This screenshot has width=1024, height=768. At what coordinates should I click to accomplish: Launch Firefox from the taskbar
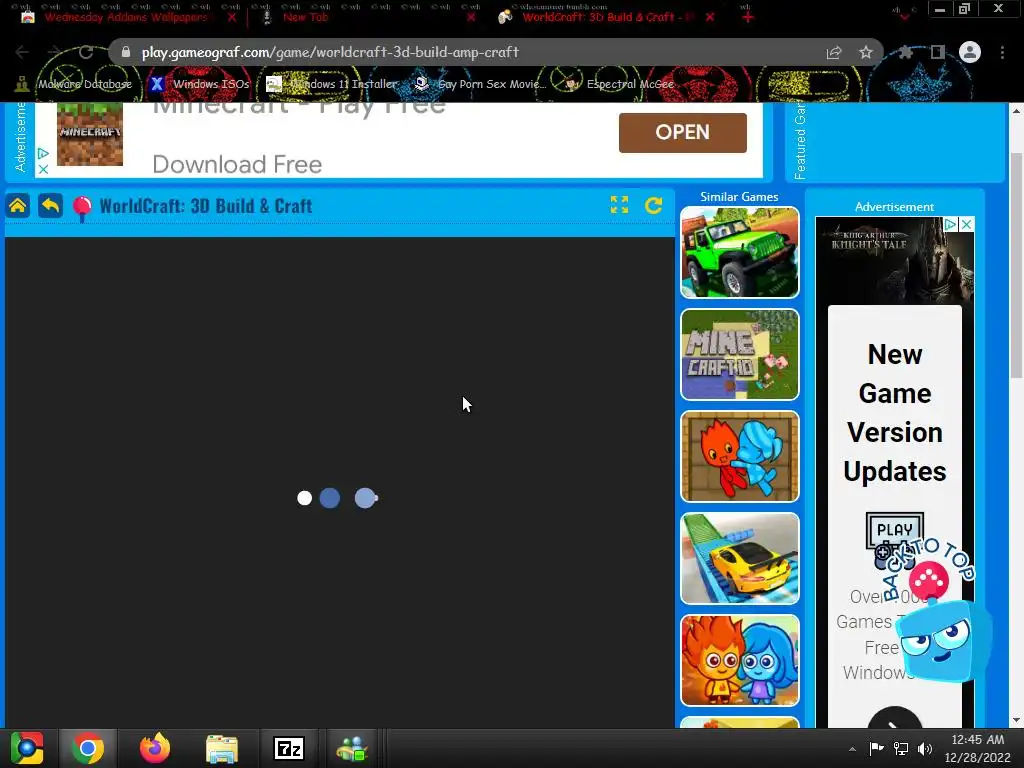pos(155,748)
